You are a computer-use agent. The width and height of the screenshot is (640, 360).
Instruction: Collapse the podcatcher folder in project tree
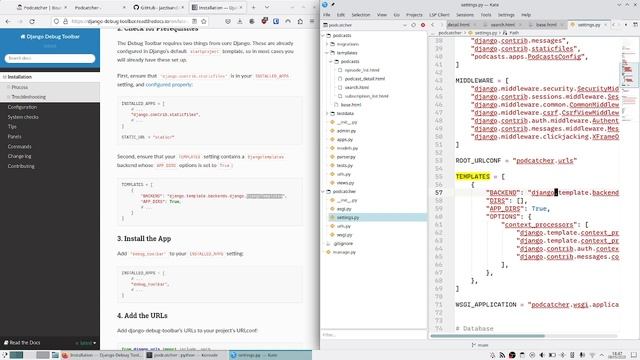pyautogui.click(x=324, y=191)
